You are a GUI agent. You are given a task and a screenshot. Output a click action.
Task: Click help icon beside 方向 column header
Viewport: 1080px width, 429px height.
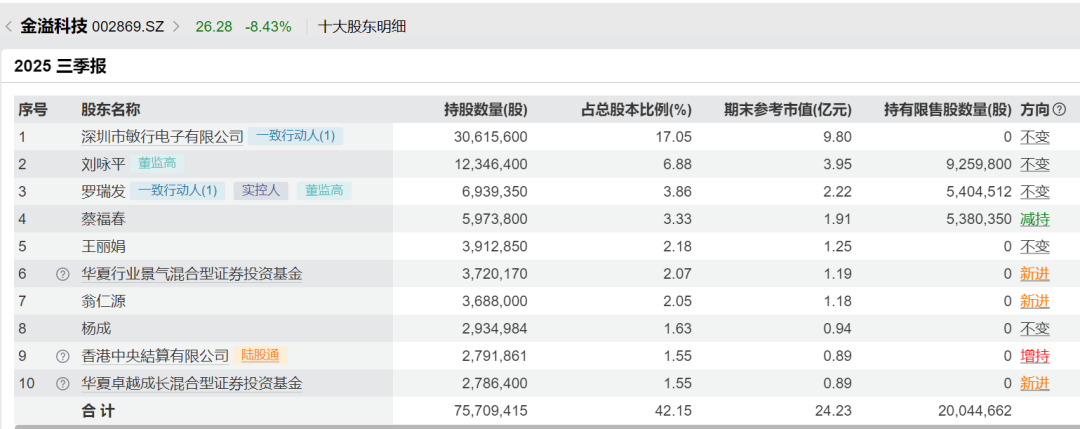pos(1059,110)
